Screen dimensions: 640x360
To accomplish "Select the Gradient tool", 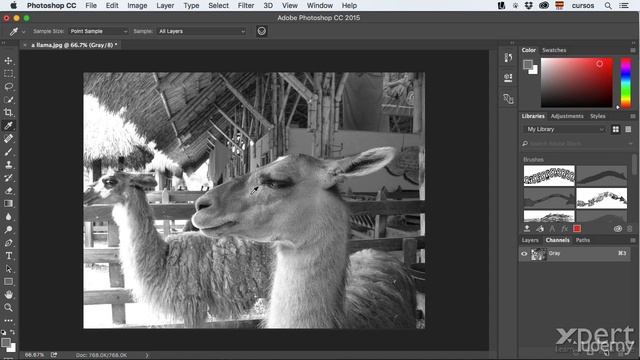I will 8,204.
